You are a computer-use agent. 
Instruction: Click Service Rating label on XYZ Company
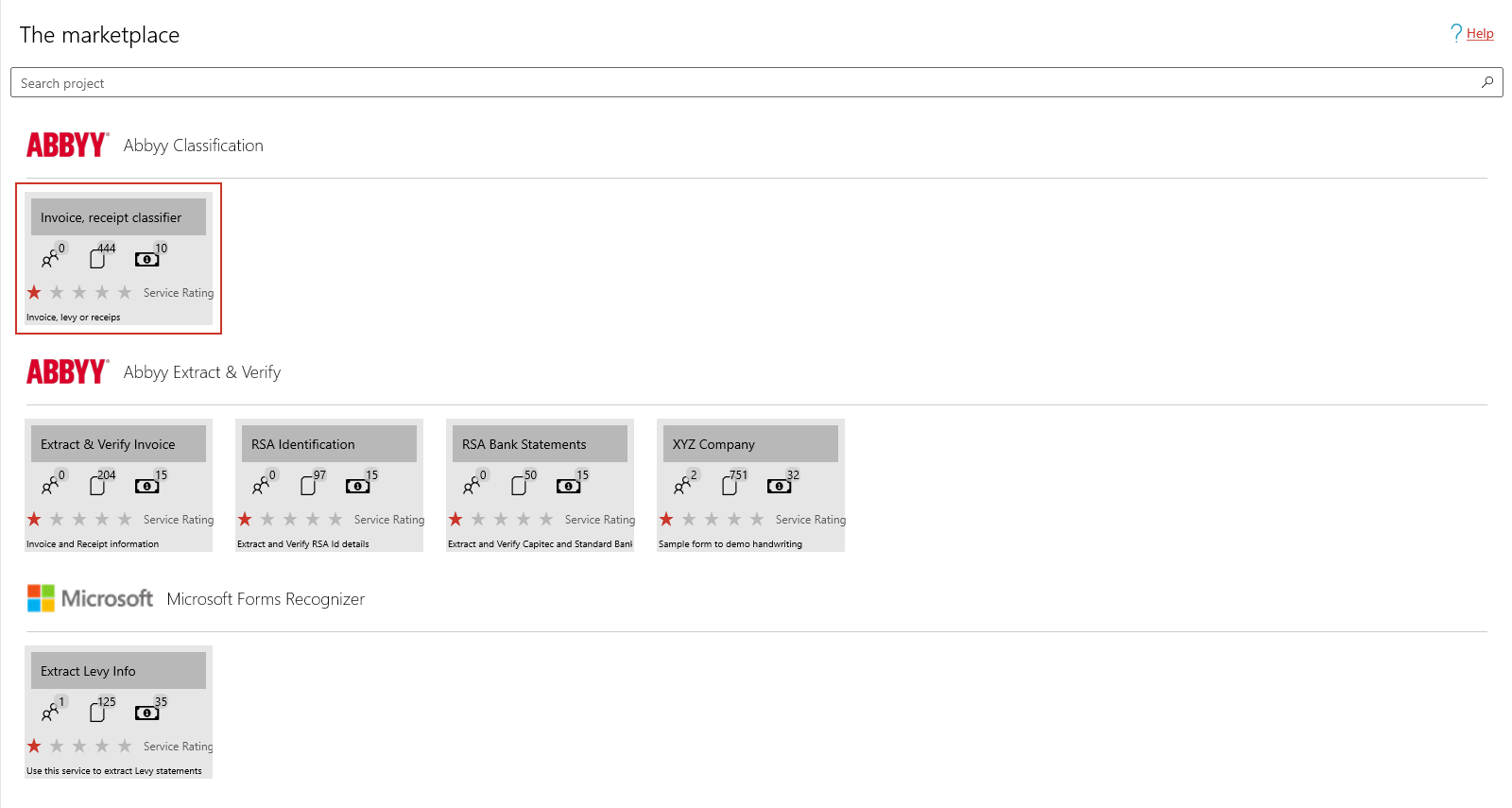tap(811, 520)
